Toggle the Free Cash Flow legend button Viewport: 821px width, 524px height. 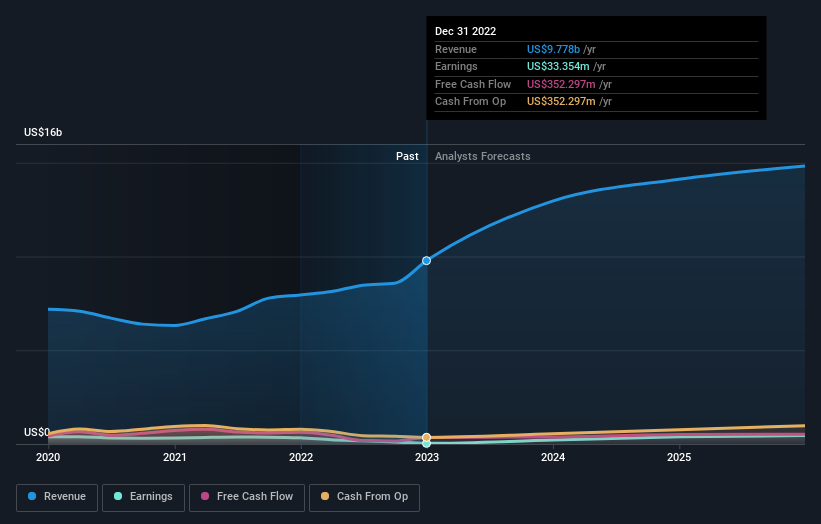coord(247,497)
